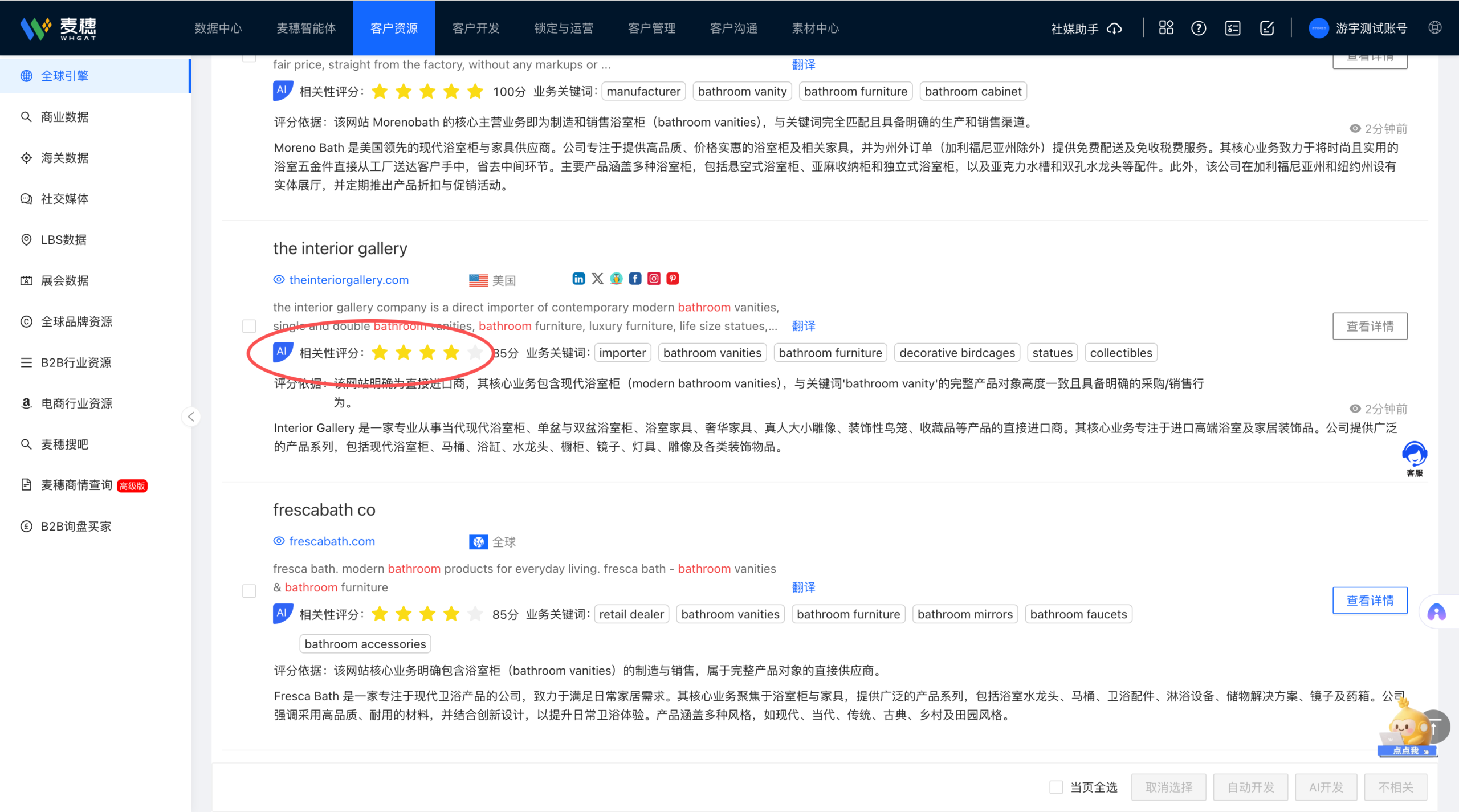Click the 游宇测试账号 user avatar
This screenshot has width=1459, height=812.
point(1318,28)
